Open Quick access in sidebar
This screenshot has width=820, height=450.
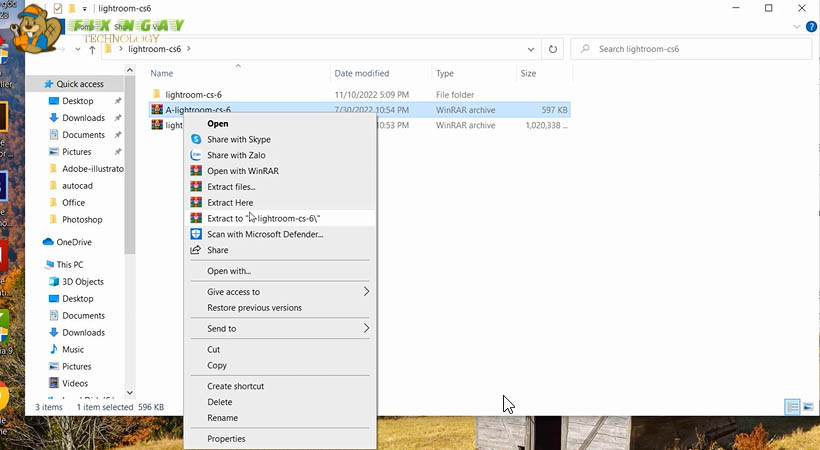click(x=79, y=84)
